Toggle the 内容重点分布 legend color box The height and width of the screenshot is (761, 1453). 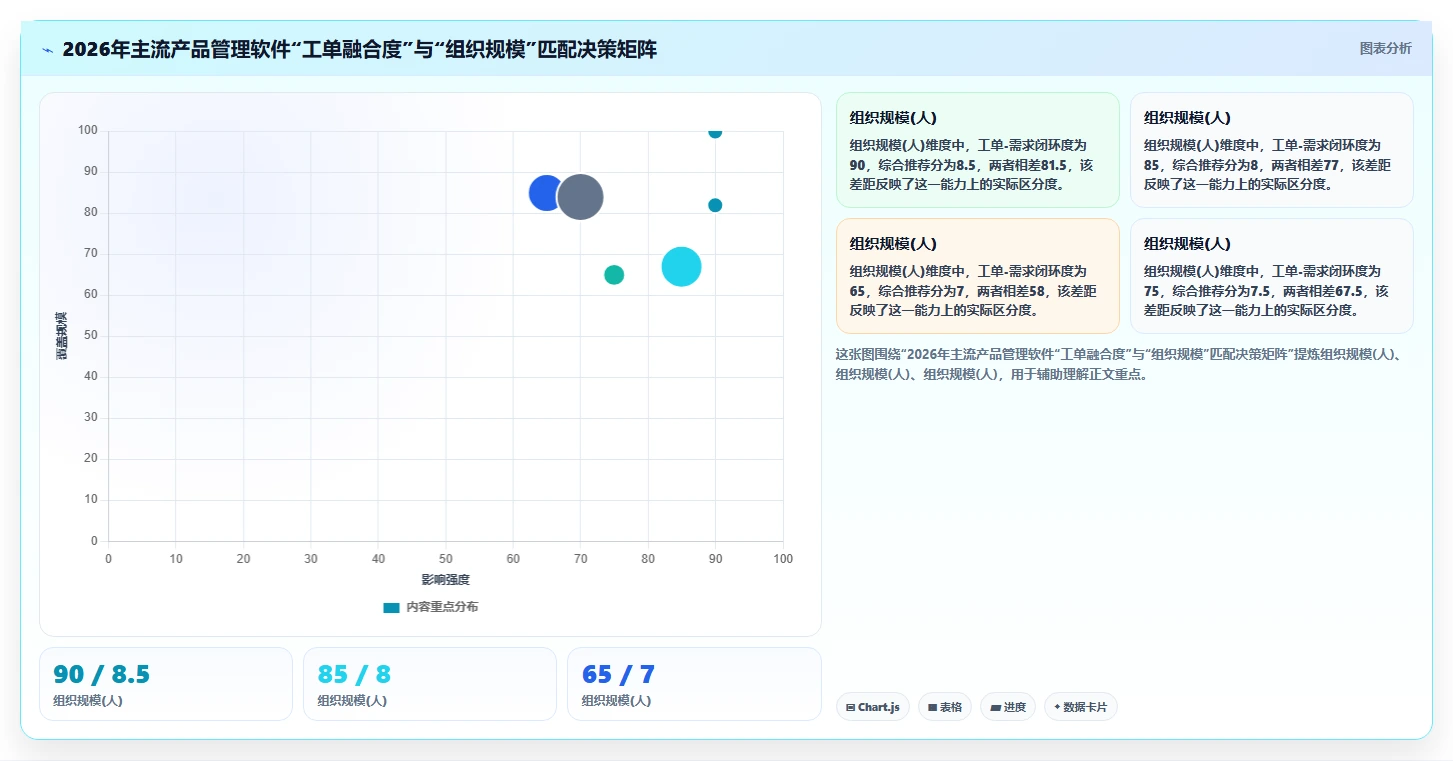[391, 607]
